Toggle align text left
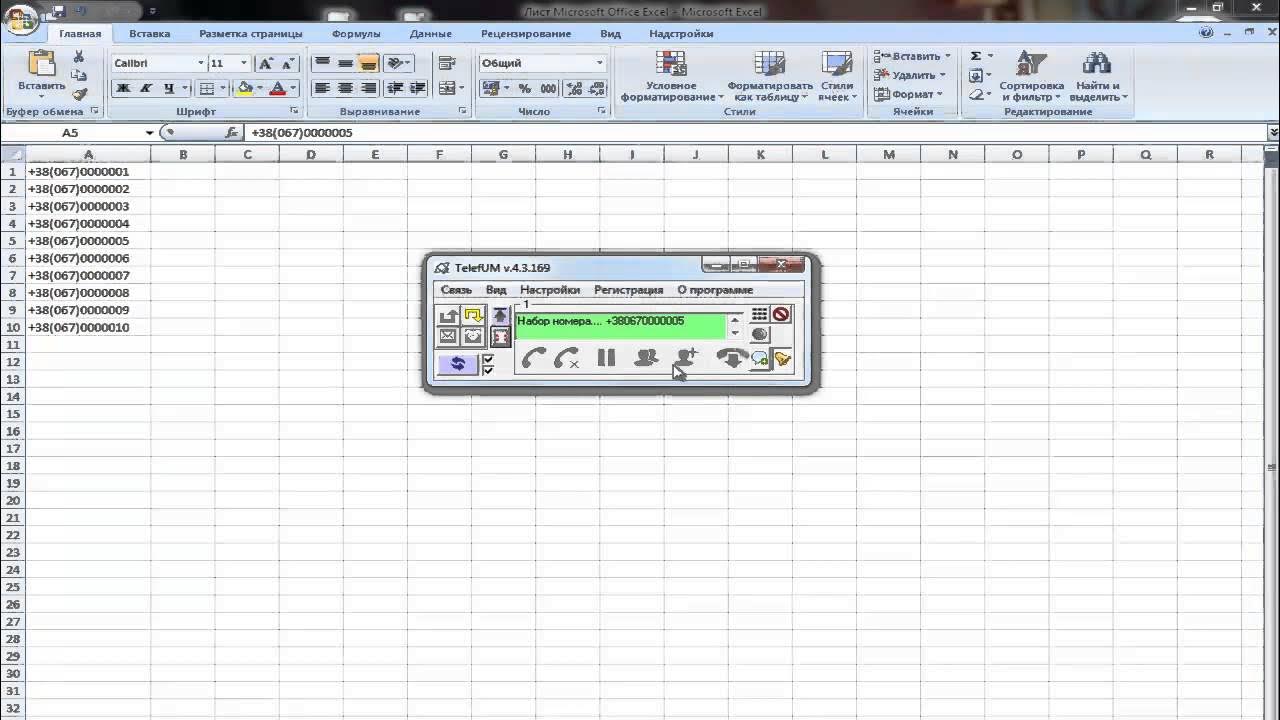Screen dimensions: 1280x720 [322, 89]
